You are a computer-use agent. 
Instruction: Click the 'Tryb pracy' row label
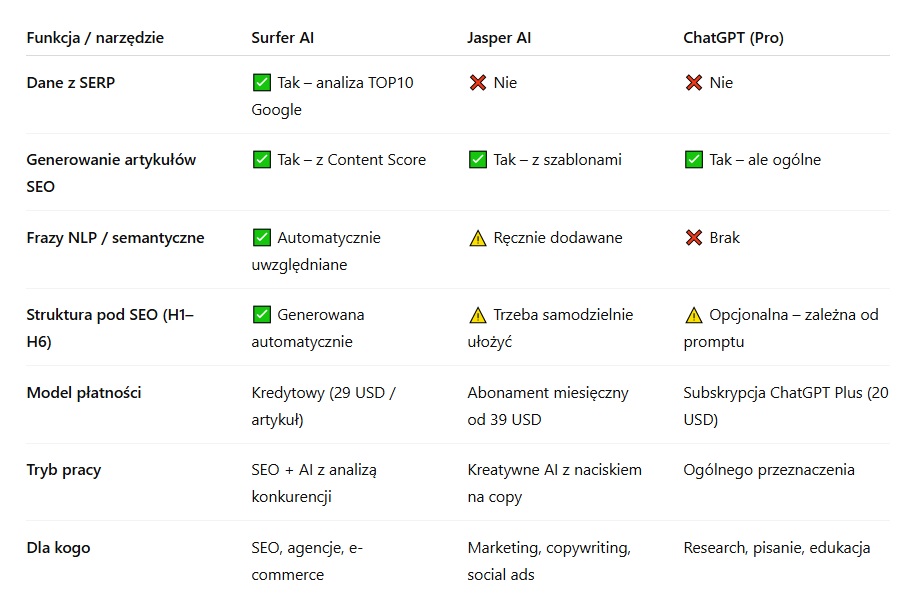[x=64, y=470]
